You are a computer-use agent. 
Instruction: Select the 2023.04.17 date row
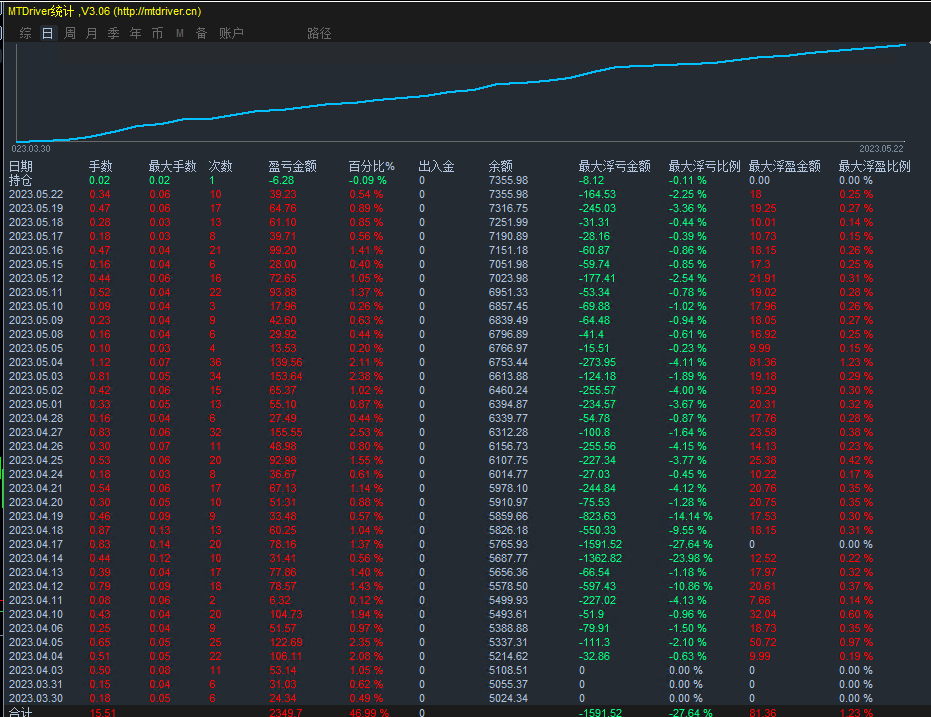(x=36, y=544)
